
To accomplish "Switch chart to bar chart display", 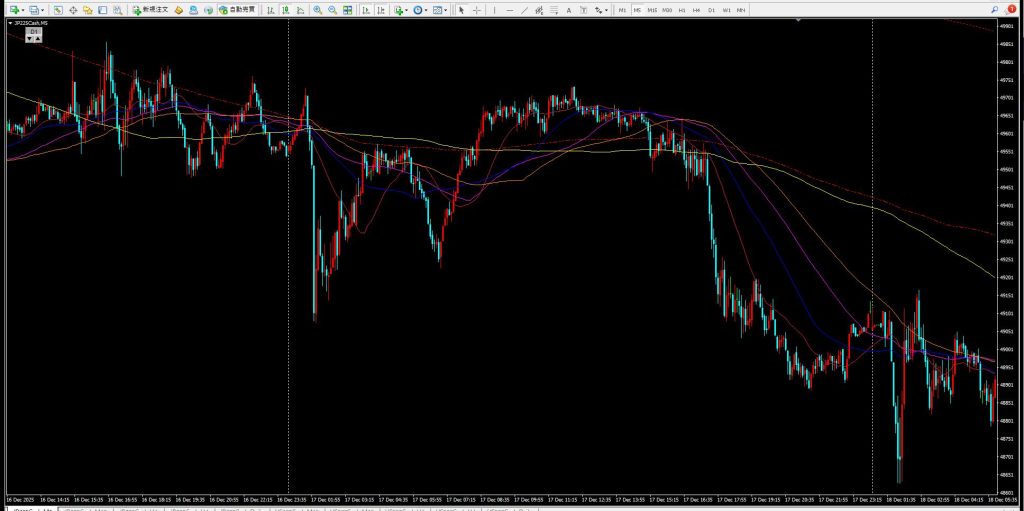I will coord(271,10).
